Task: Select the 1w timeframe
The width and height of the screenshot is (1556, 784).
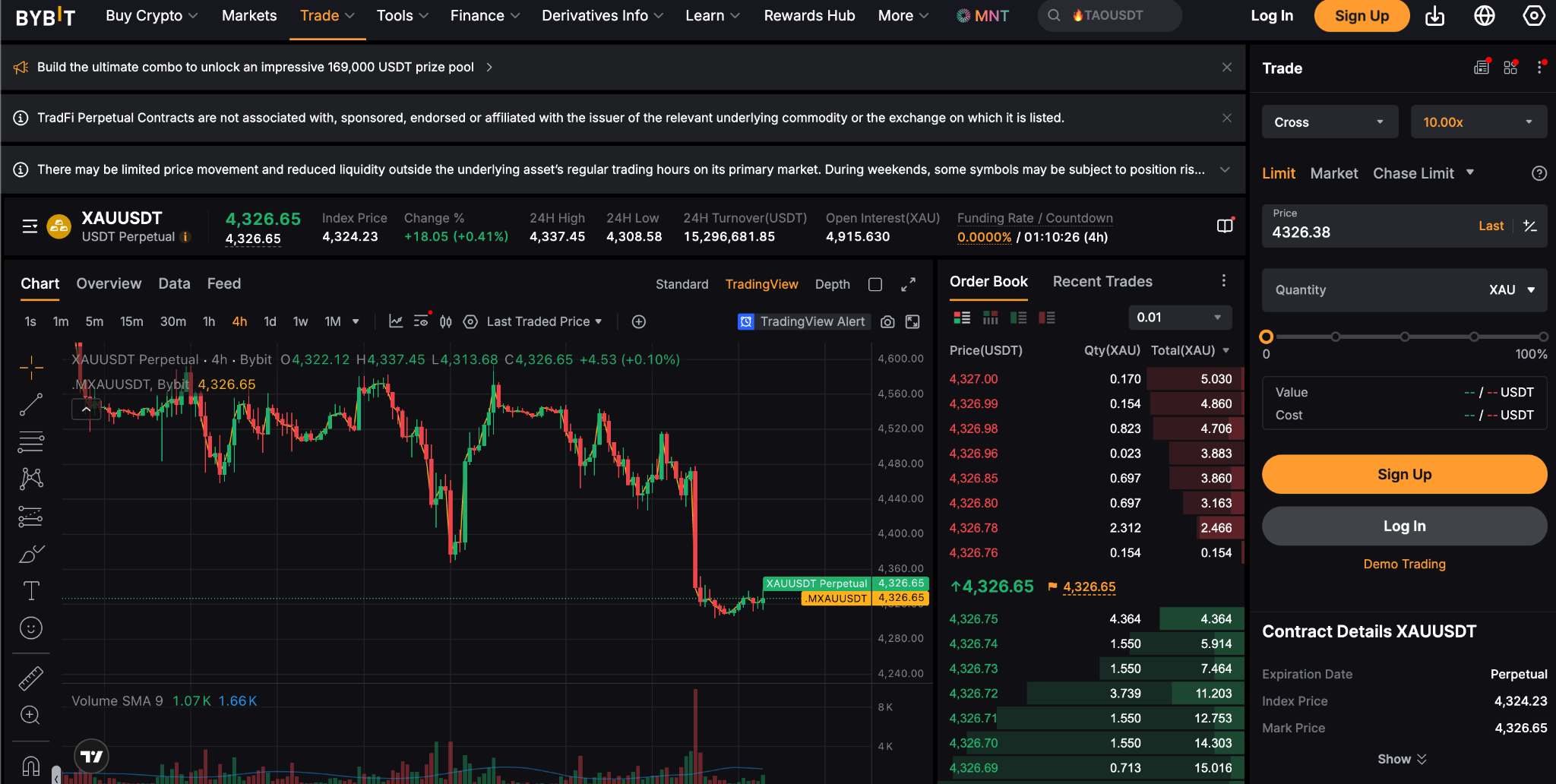Action: pos(301,321)
